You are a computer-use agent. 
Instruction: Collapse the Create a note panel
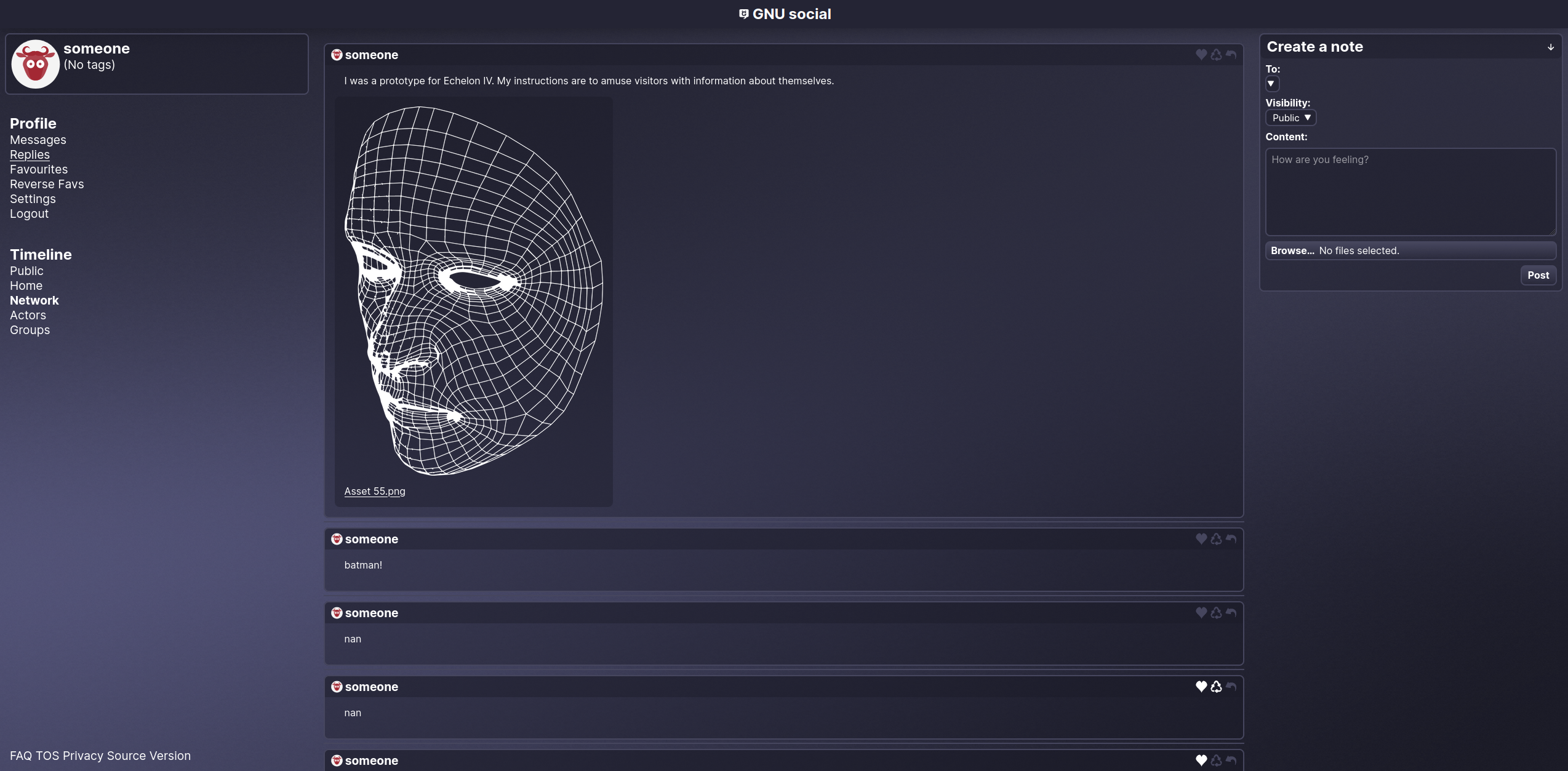click(x=1551, y=47)
